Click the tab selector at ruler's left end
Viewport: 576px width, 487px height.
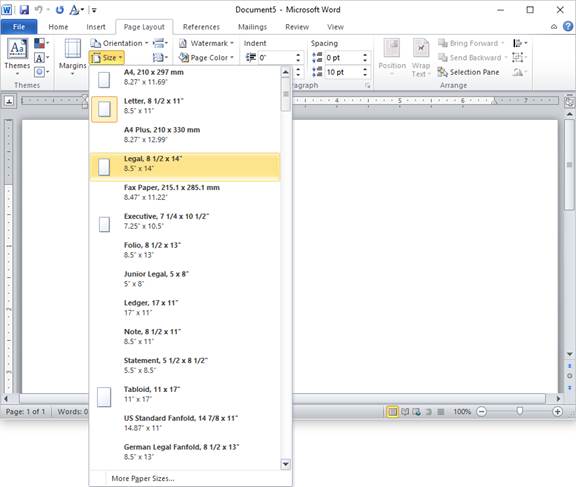pos(9,101)
